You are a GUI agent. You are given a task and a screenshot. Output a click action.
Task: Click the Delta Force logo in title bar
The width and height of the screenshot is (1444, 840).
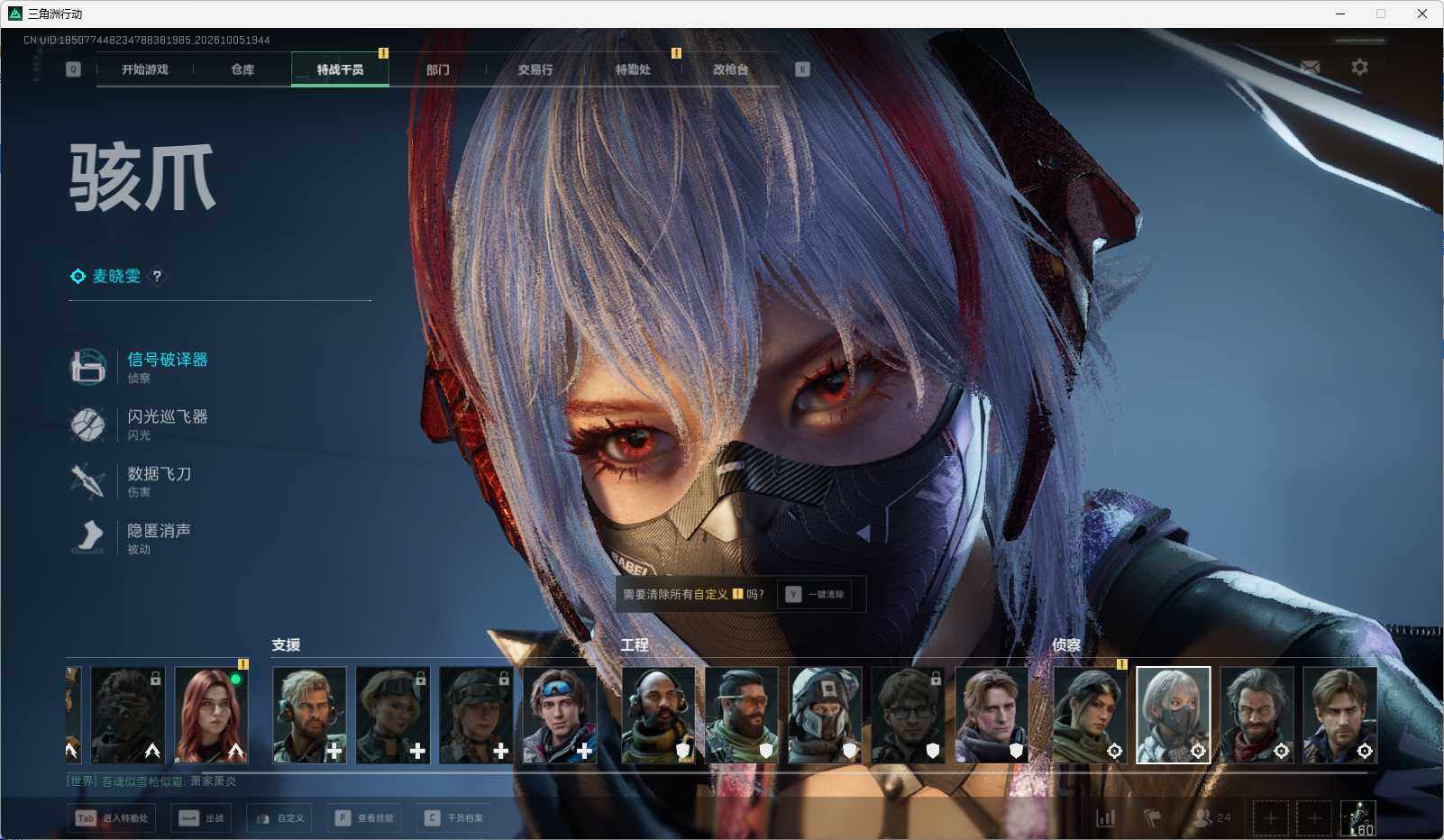pos(14,14)
